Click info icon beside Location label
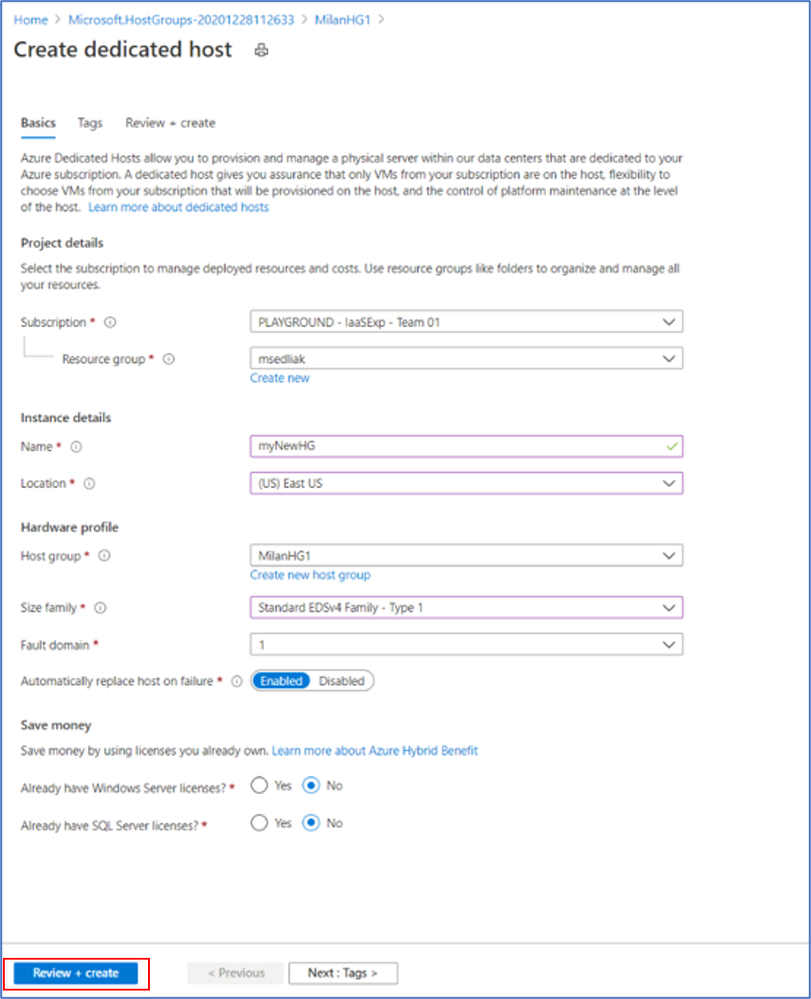811x999 pixels. click(x=89, y=483)
